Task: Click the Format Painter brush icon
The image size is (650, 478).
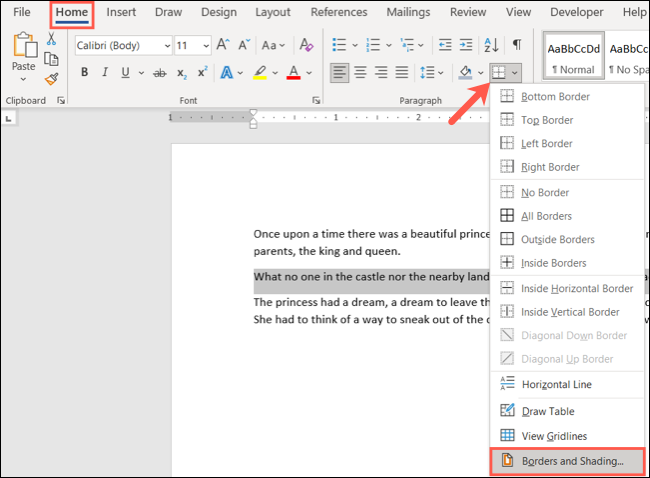Action: point(51,79)
